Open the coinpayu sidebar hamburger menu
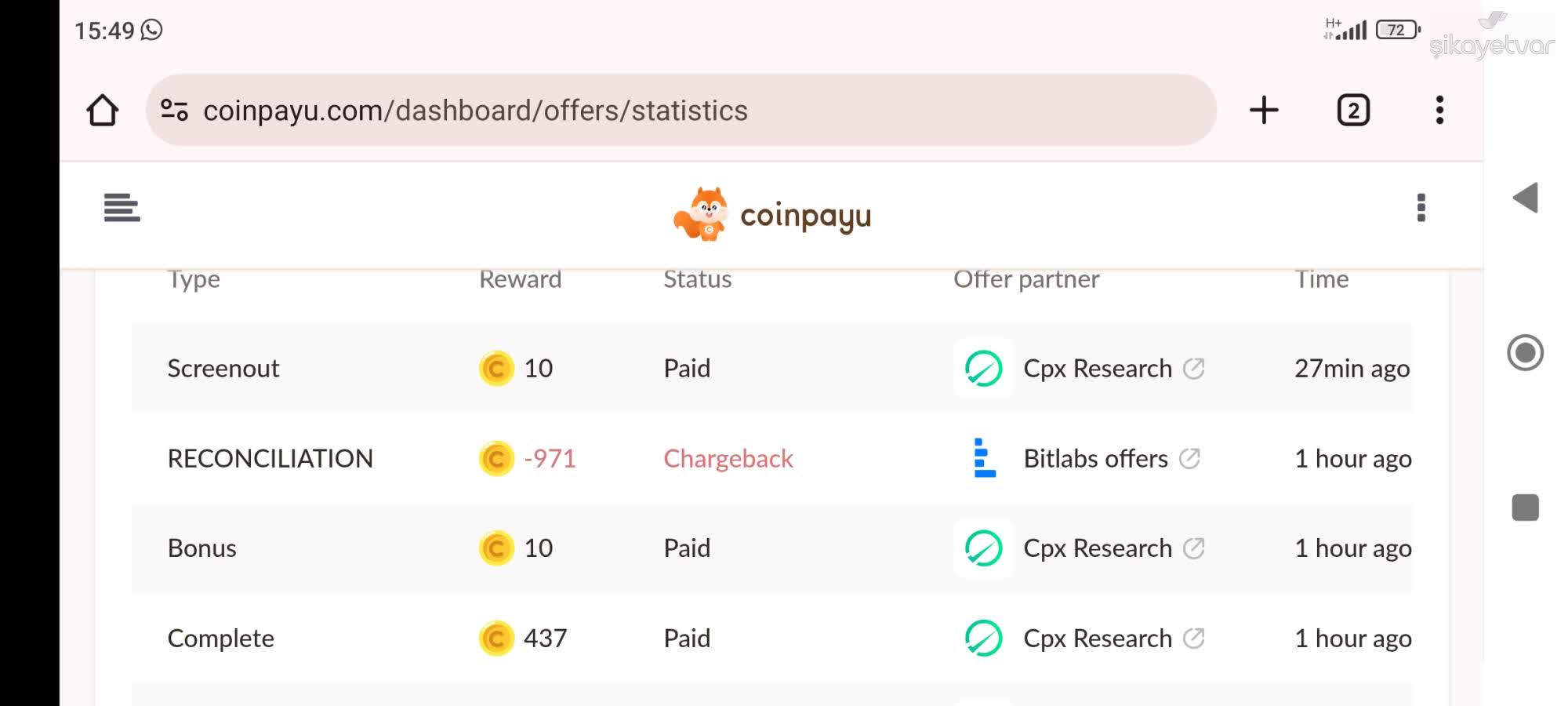 click(x=122, y=209)
